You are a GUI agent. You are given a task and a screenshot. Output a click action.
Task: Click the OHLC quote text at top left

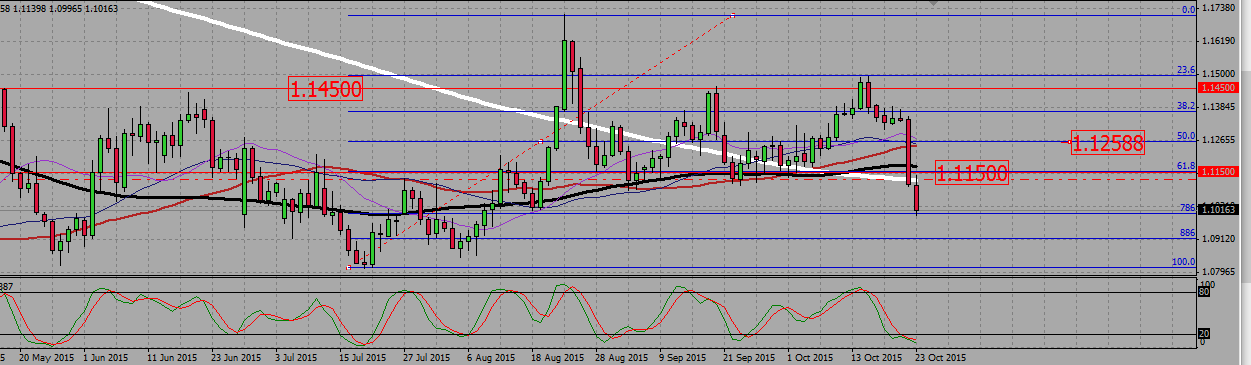[60, 9]
